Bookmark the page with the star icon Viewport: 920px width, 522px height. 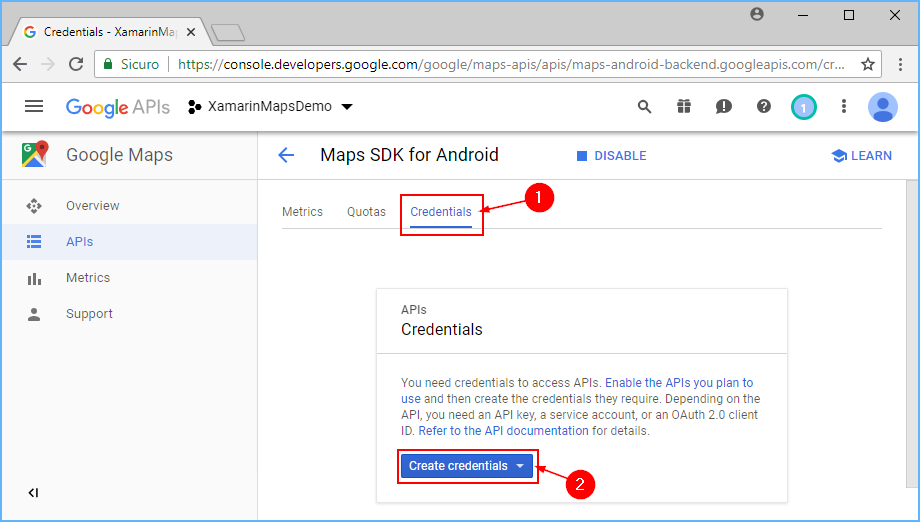pos(868,64)
